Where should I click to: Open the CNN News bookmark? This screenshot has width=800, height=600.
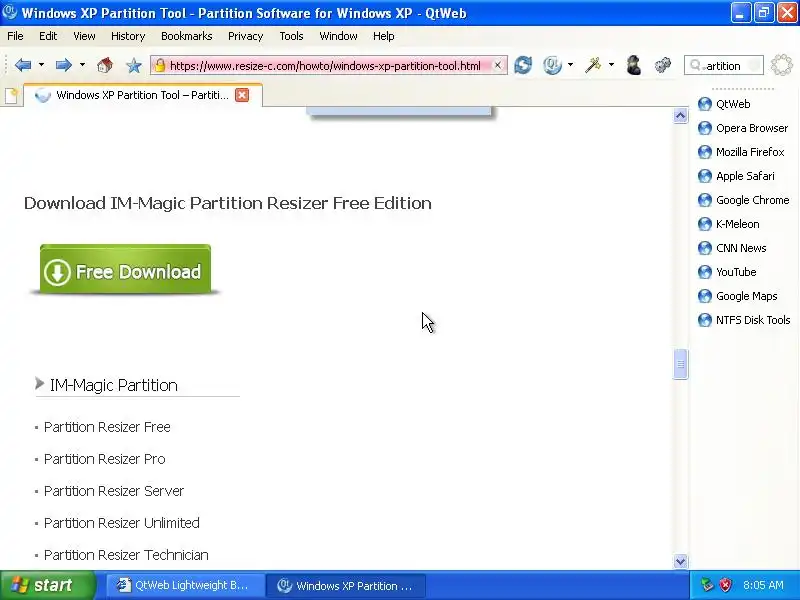tap(732, 248)
